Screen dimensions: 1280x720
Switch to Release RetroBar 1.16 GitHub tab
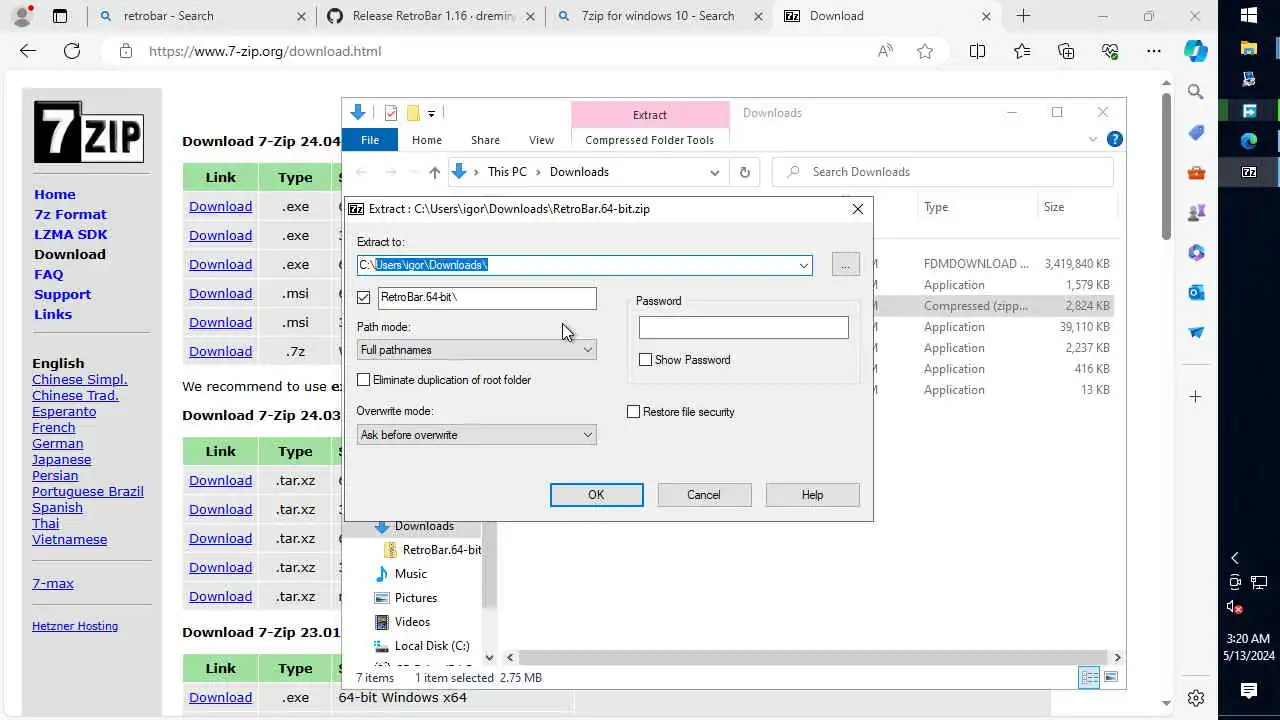point(432,16)
